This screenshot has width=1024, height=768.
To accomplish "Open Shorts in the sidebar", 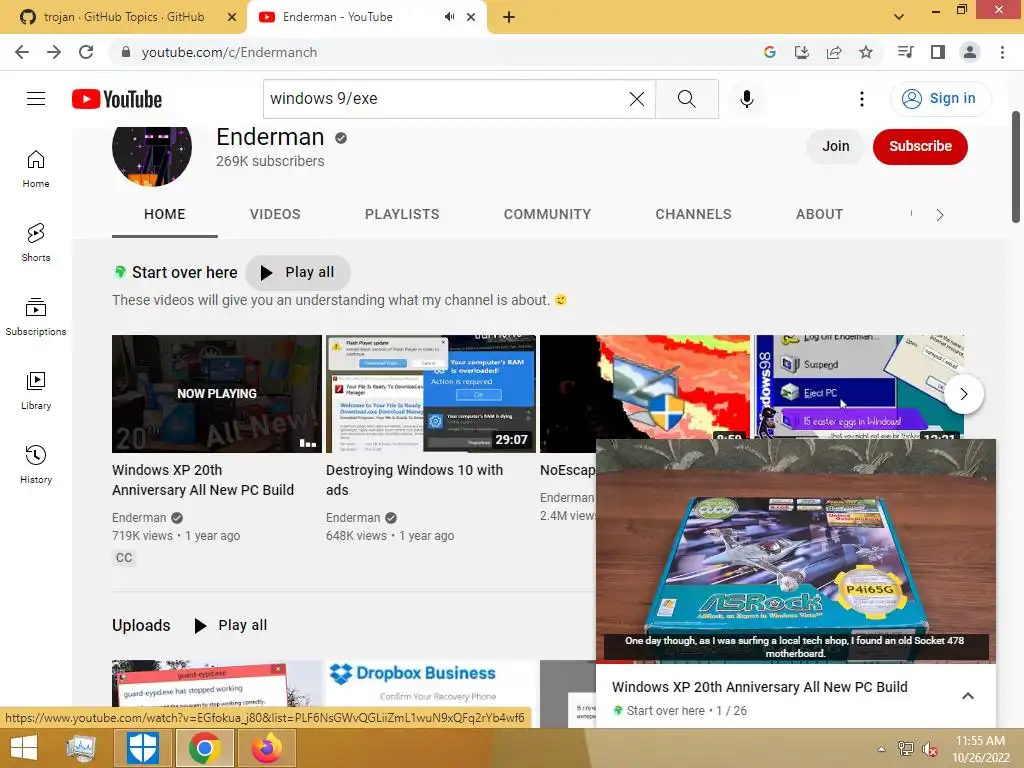I will point(36,242).
